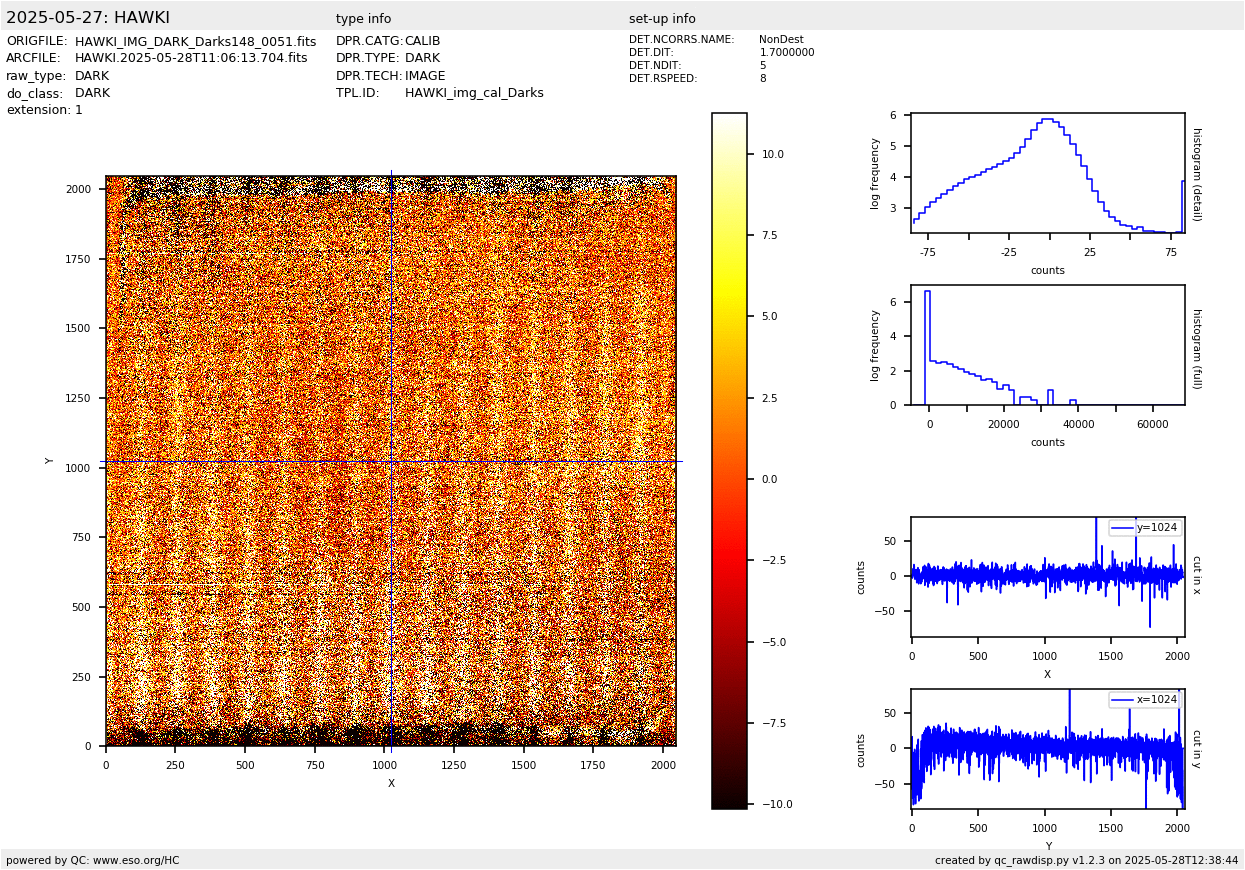The height and width of the screenshot is (870, 1245).
Task: Click the DPR.CATG value CALIB
Action: tap(422, 42)
